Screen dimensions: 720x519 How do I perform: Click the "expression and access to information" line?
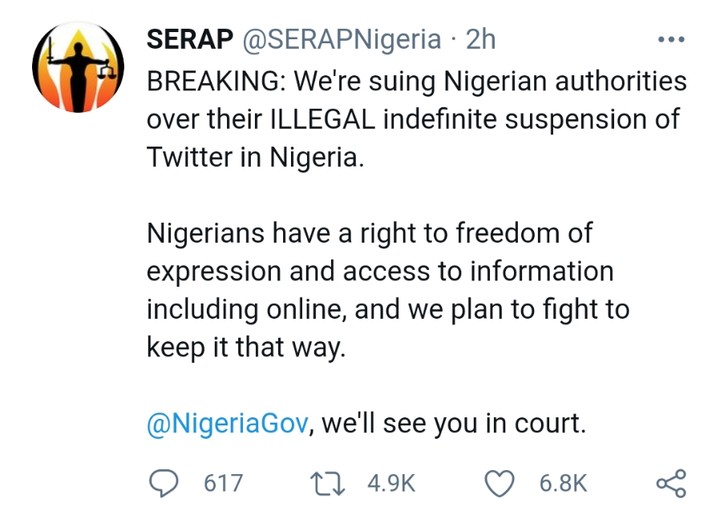(380, 271)
